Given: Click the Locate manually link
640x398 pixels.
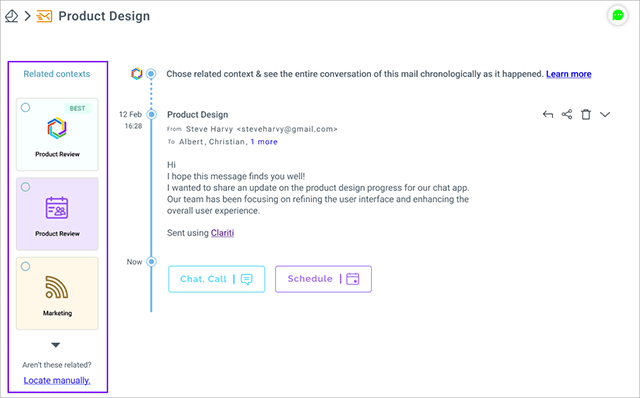Looking at the screenshot, I should click(x=57, y=380).
